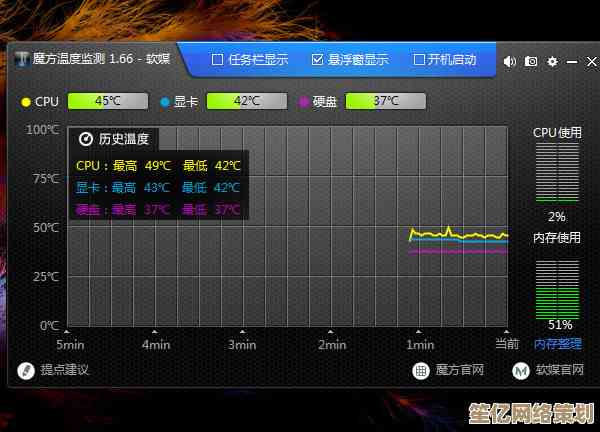Open the 魔方官网 link
Viewport: 600px width, 432px height.
coord(460,370)
